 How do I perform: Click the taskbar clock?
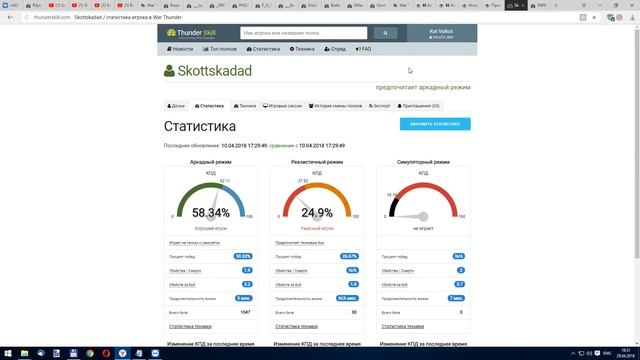(625, 353)
